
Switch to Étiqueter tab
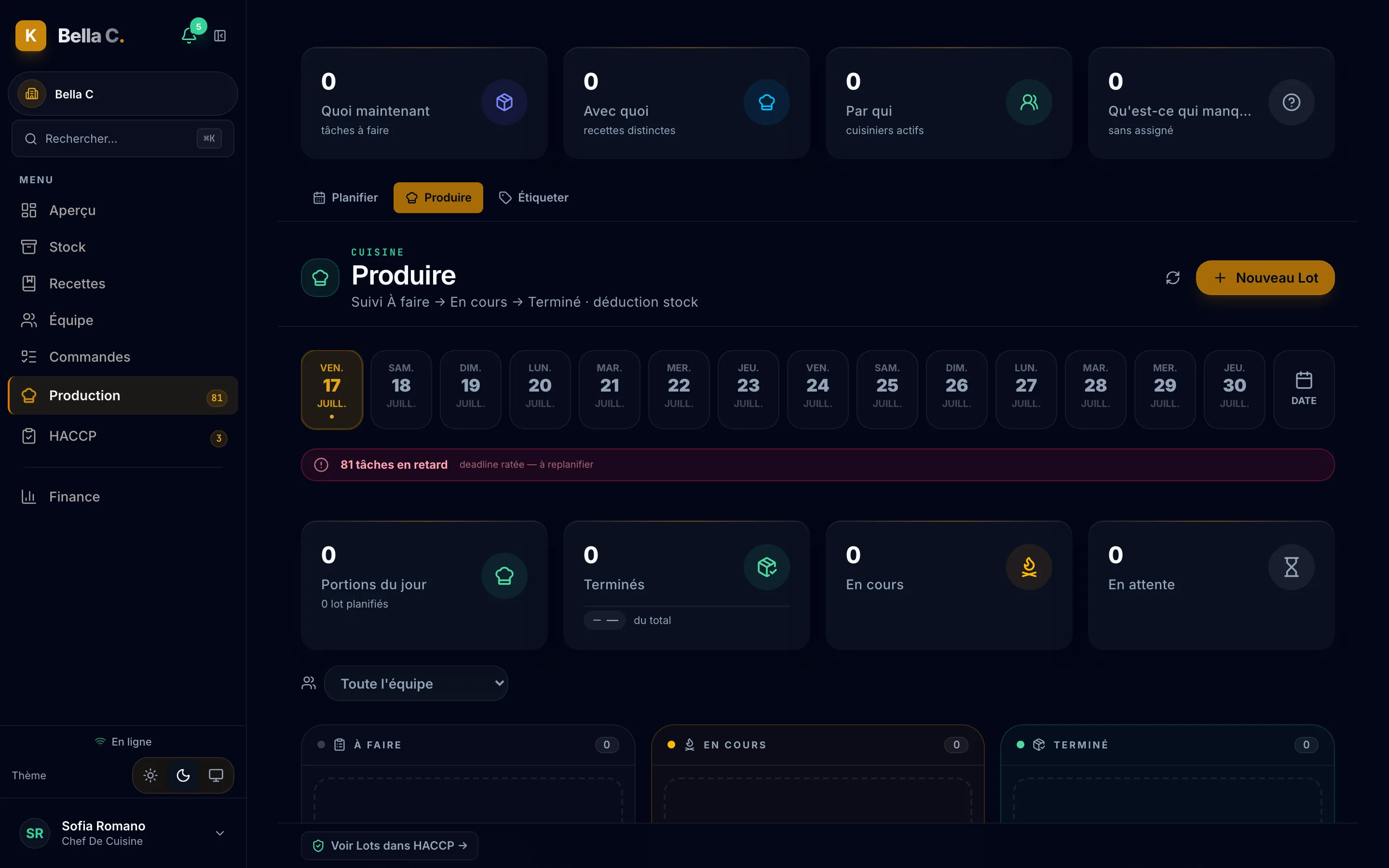533,198
